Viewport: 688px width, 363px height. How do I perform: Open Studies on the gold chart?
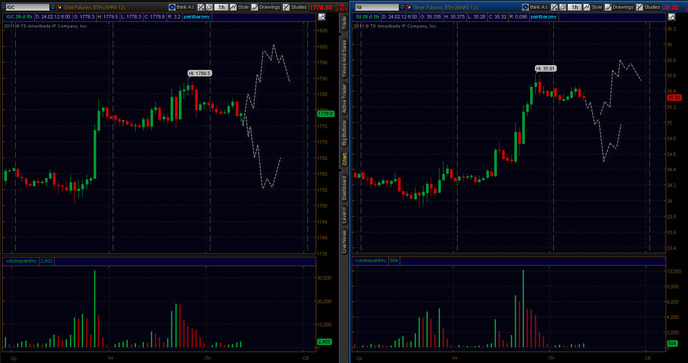(295, 7)
